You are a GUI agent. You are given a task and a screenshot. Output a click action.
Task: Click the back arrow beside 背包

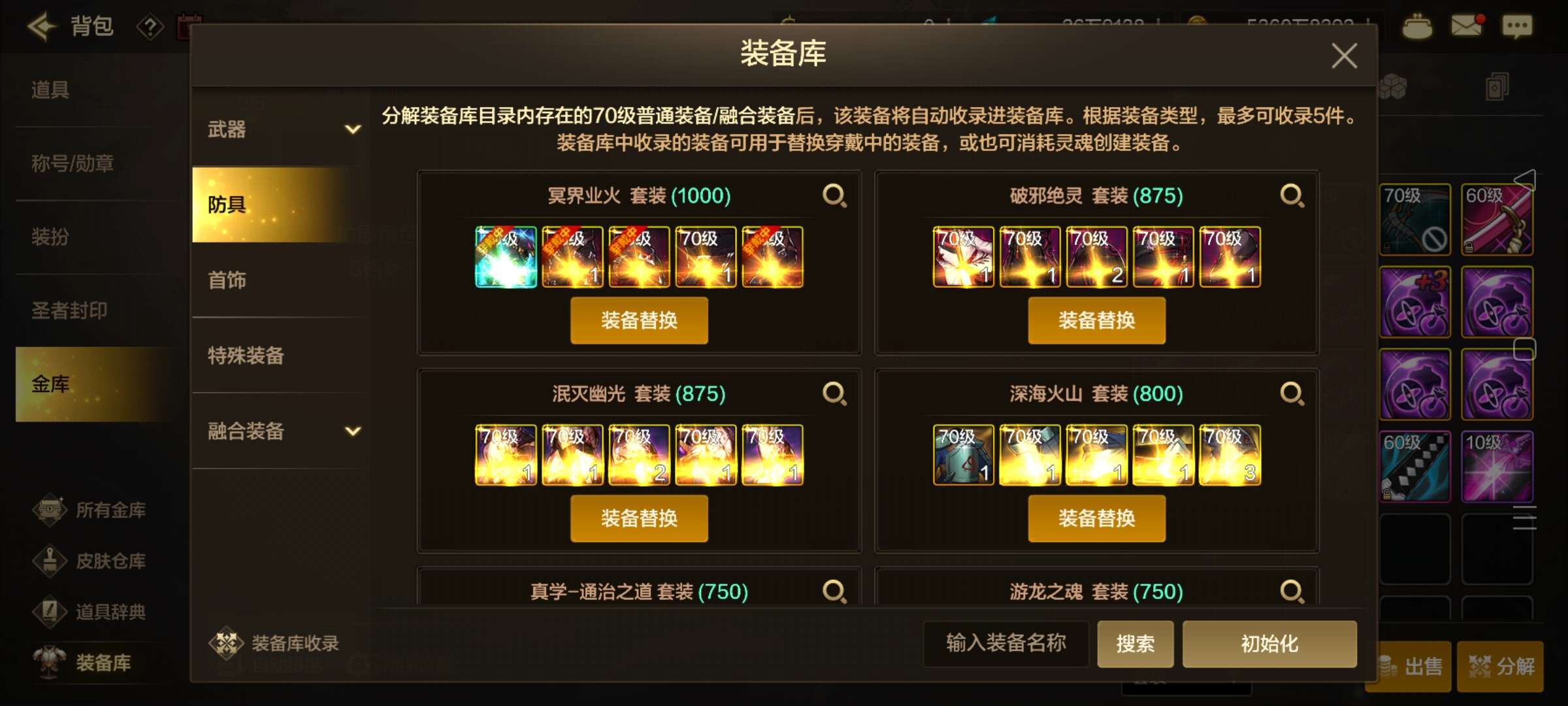pos(42,26)
